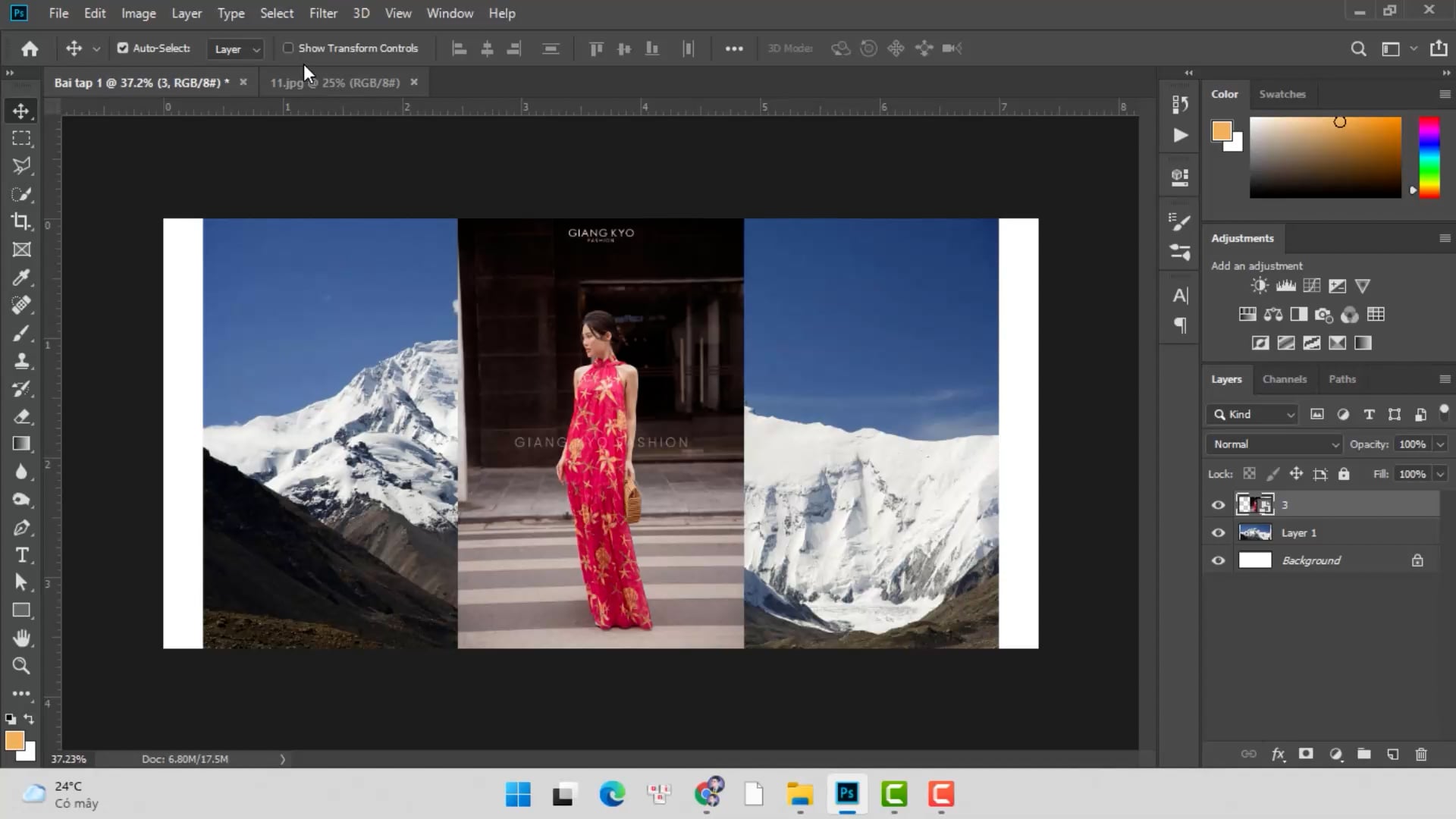Screen dimensions: 1456x819
Task: Select the Pen tool
Action: [21, 528]
